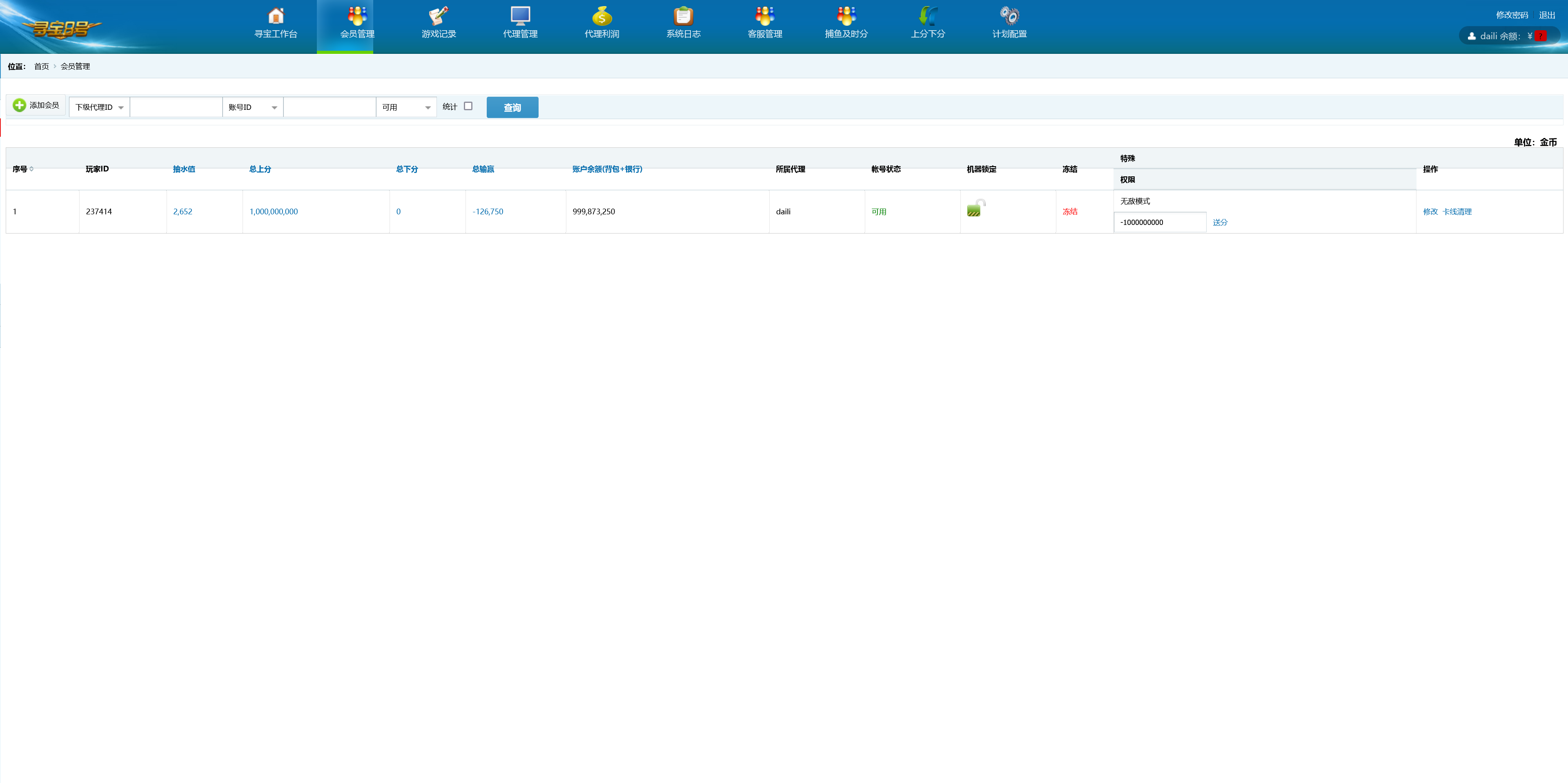Select the 上分下分 menu label
This screenshot has width=1568, height=783.
pos(928,34)
